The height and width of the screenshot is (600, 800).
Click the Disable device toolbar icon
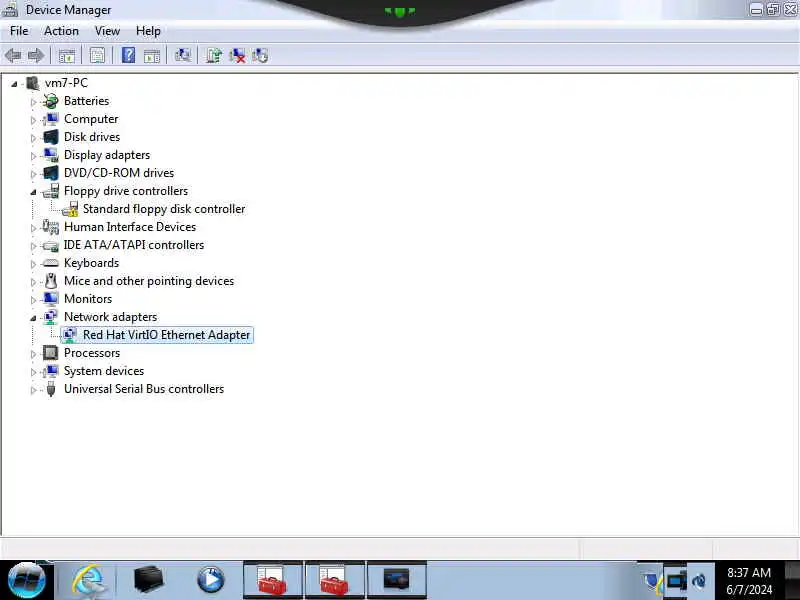260,55
